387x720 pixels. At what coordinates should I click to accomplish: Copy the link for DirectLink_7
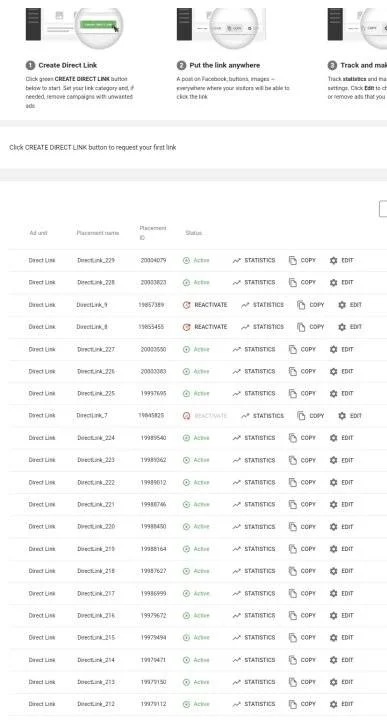coord(311,416)
